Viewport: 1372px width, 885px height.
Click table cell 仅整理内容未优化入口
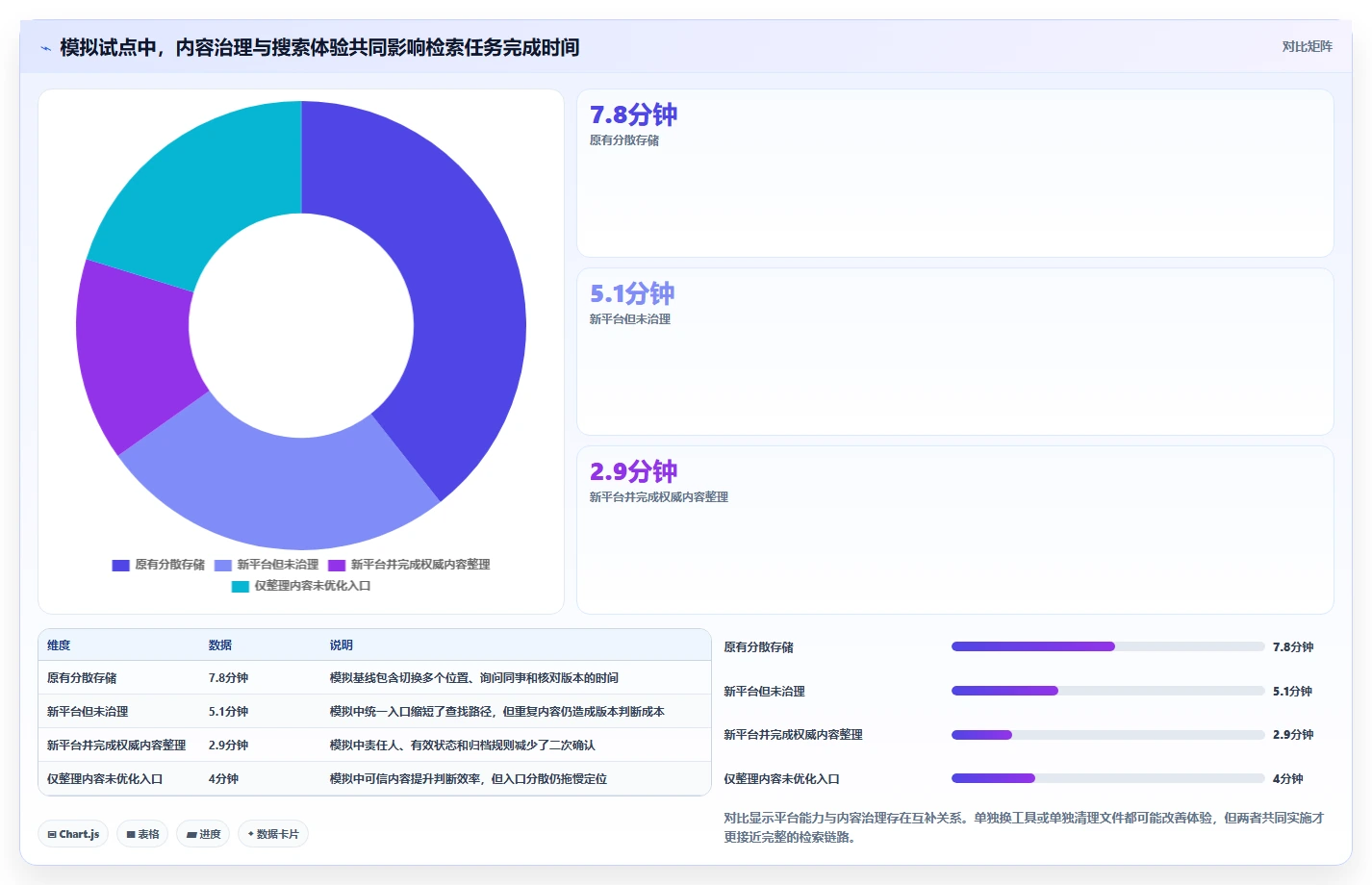(105, 779)
